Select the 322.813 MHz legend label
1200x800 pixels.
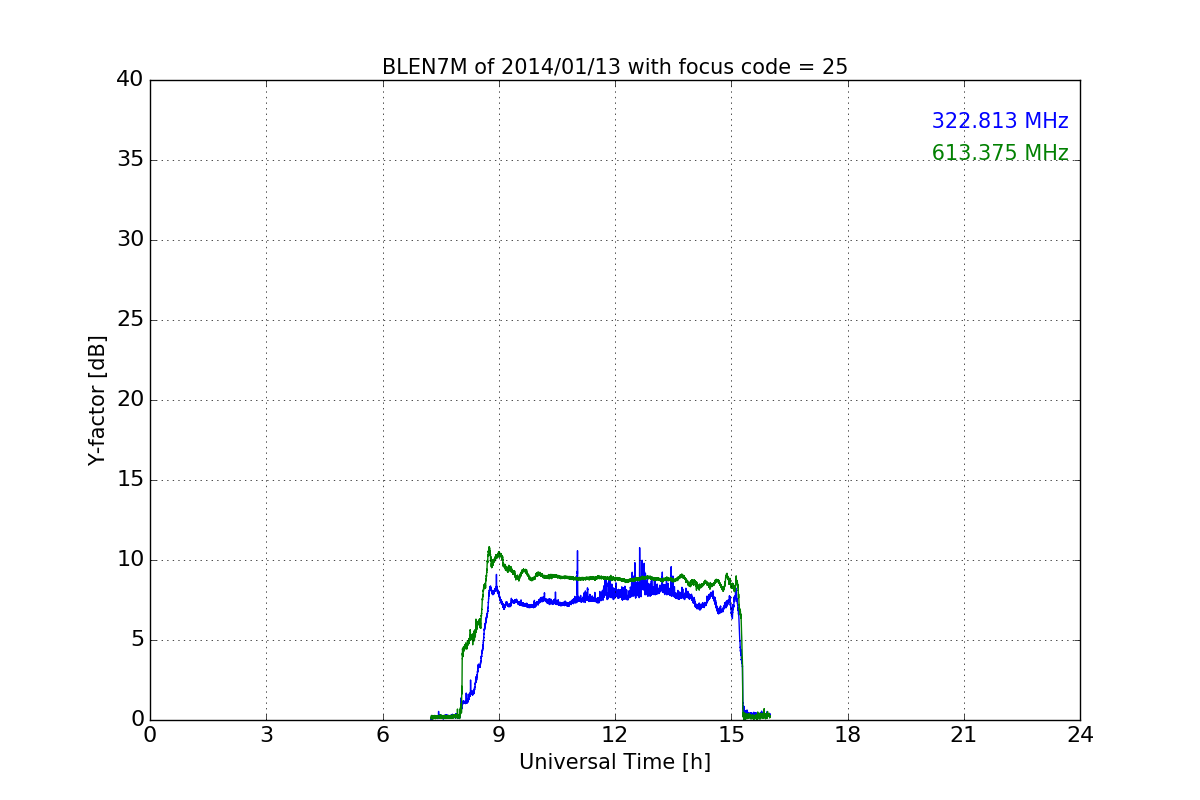click(1000, 121)
